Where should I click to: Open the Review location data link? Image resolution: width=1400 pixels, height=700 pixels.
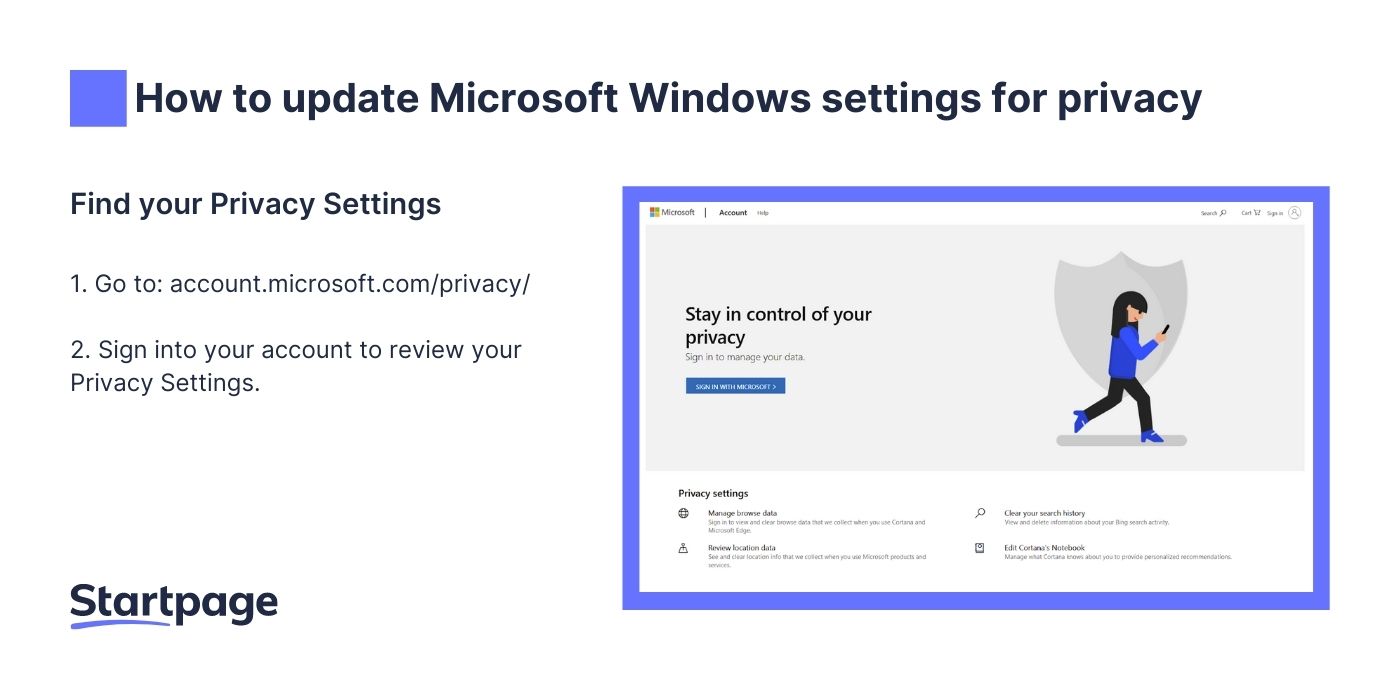point(741,548)
